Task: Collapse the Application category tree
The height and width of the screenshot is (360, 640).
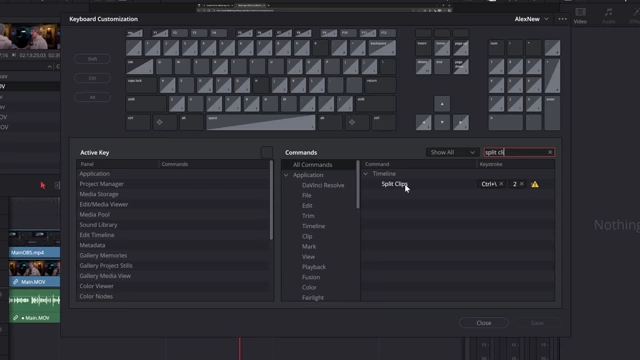Action: 286,175
